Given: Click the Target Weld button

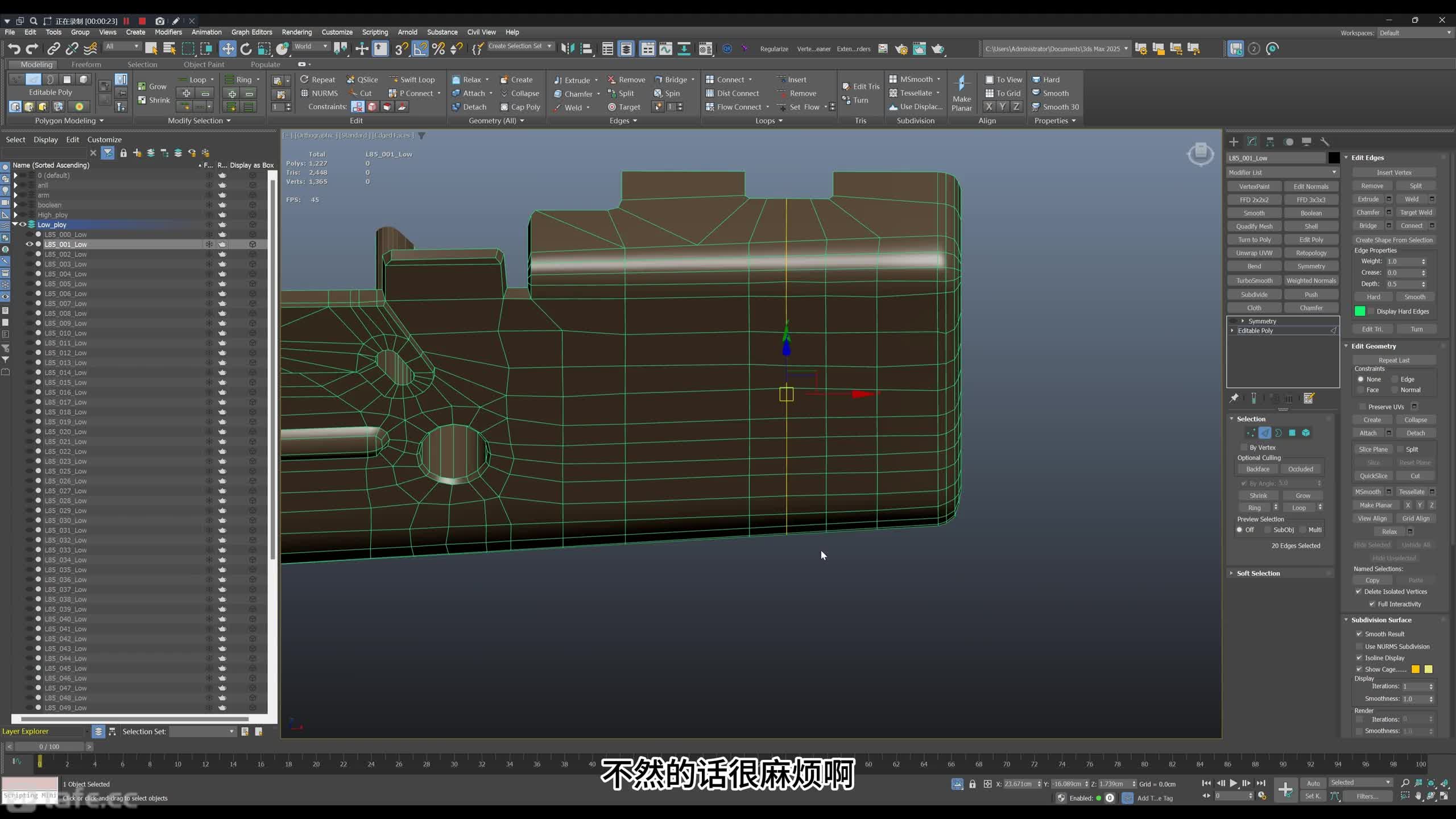Looking at the screenshot, I should pos(1416,213).
